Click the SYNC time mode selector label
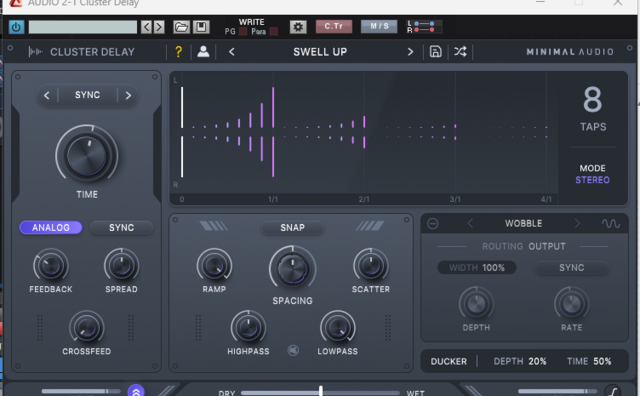 (87, 95)
